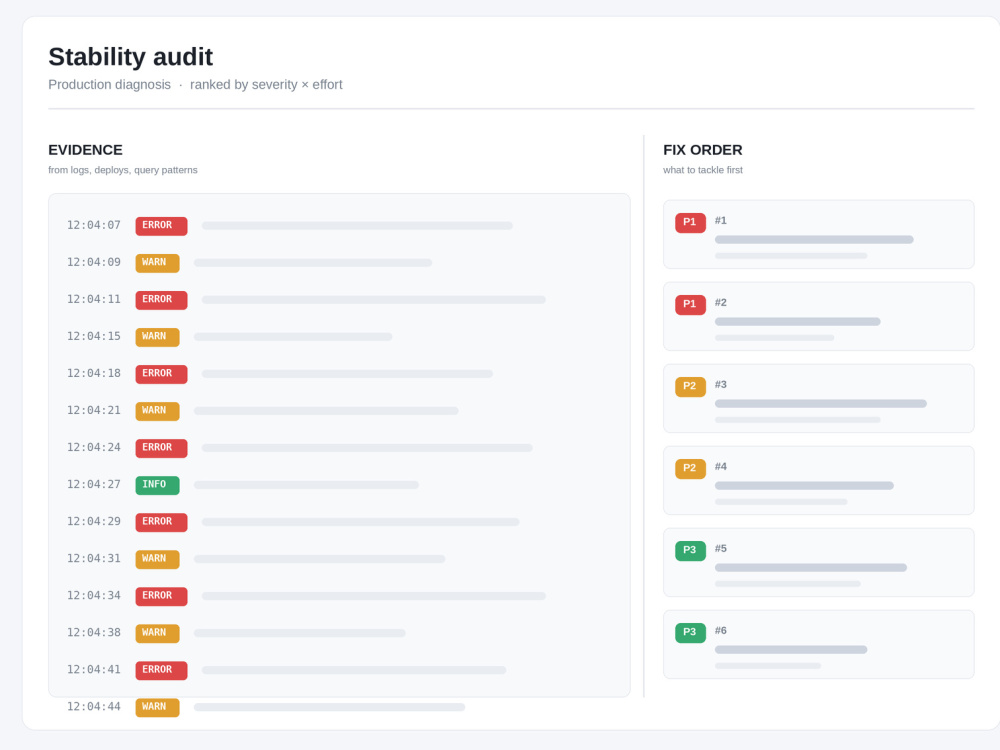Select timestamp 12:04:27
Viewport: 1000px width, 750px height.
[94, 484]
